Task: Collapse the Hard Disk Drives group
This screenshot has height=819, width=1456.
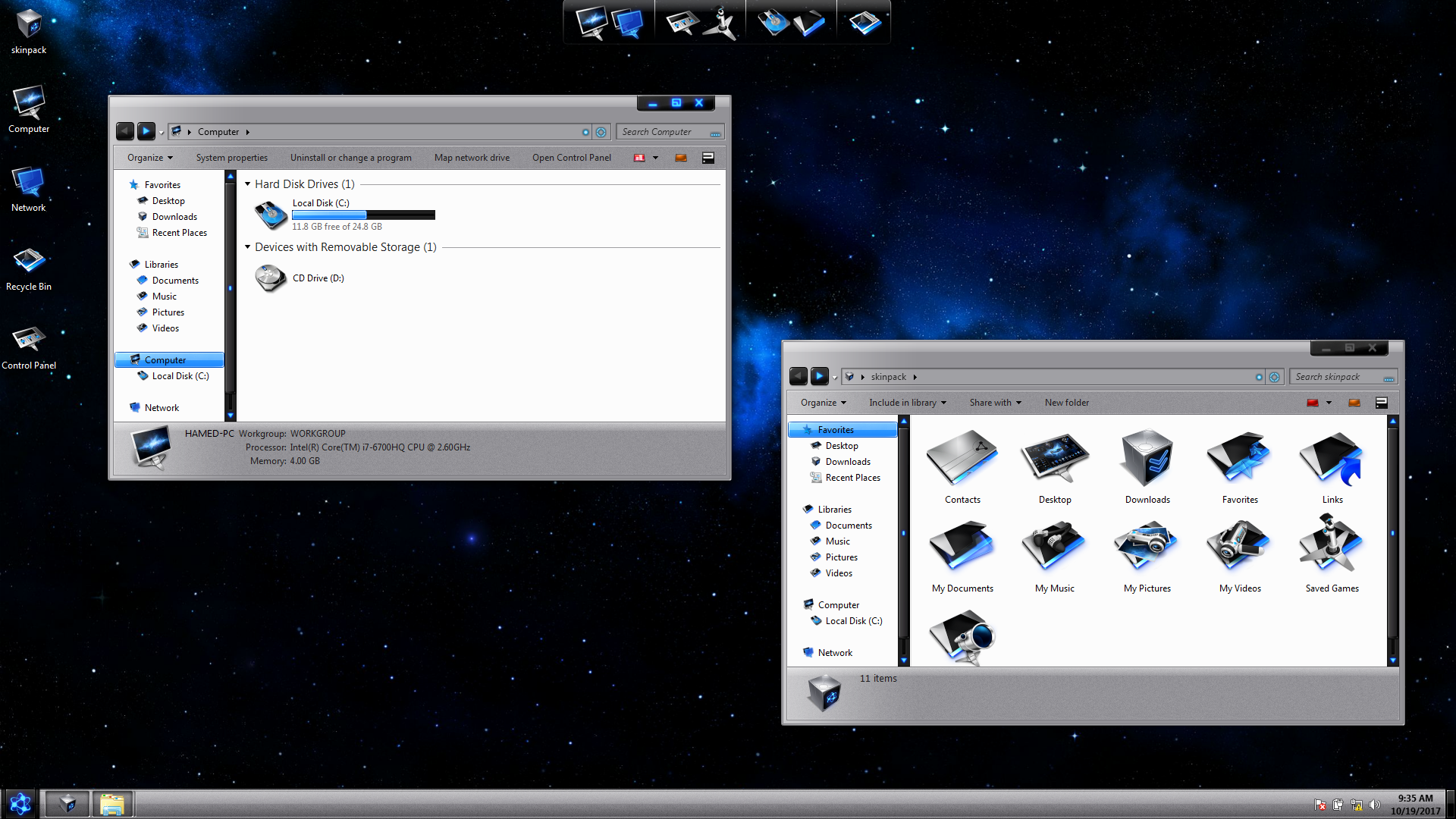Action: [x=247, y=184]
